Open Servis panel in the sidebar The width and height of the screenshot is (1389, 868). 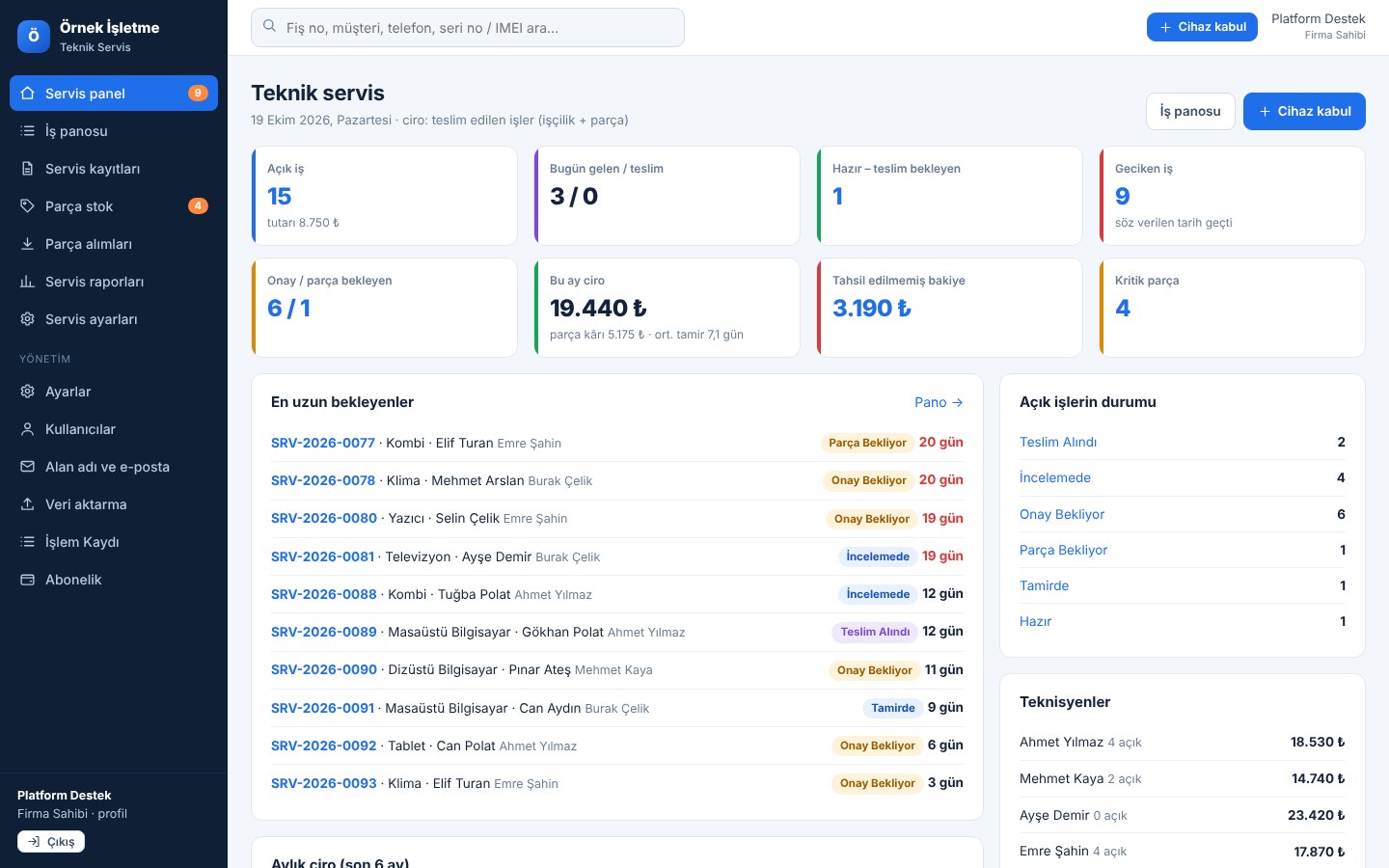click(x=114, y=94)
